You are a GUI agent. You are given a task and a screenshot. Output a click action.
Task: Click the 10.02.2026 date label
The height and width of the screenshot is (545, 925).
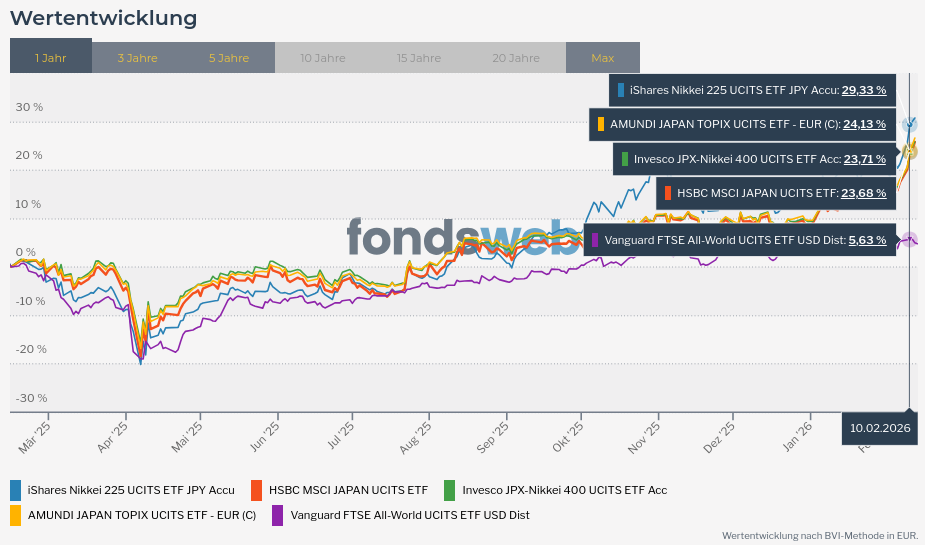(x=880, y=428)
